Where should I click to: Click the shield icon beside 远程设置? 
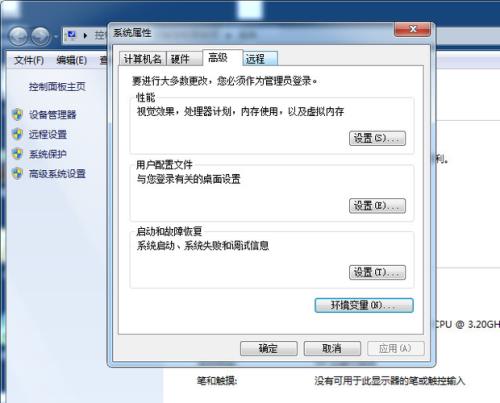point(17,134)
